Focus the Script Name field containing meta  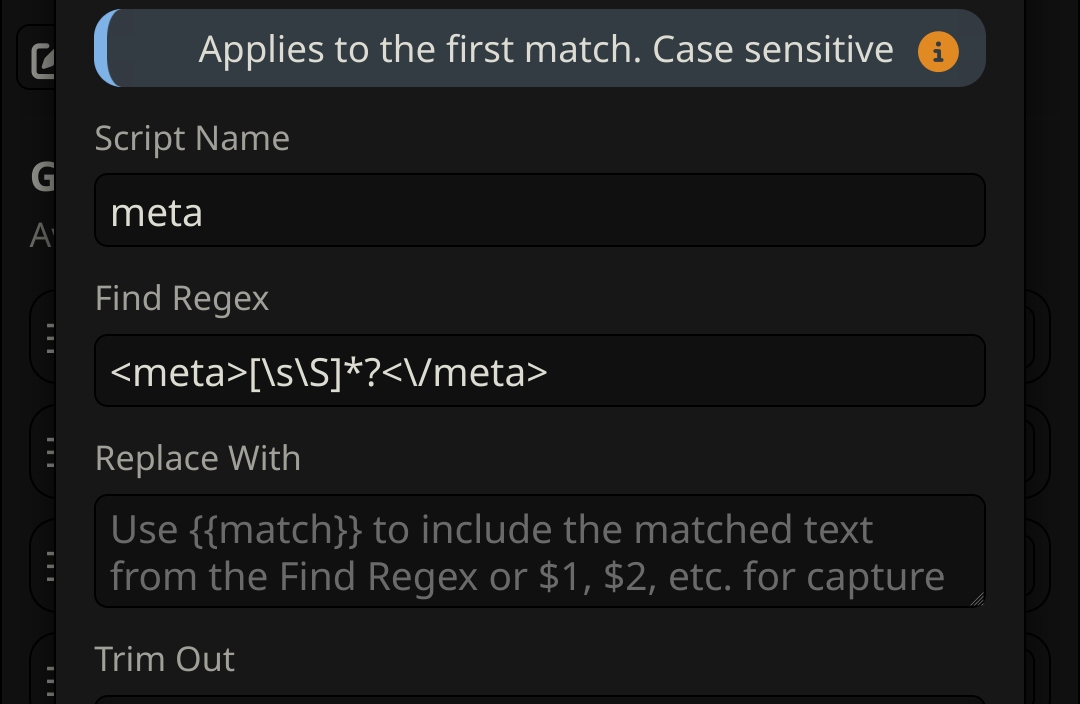click(x=539, y=210)
